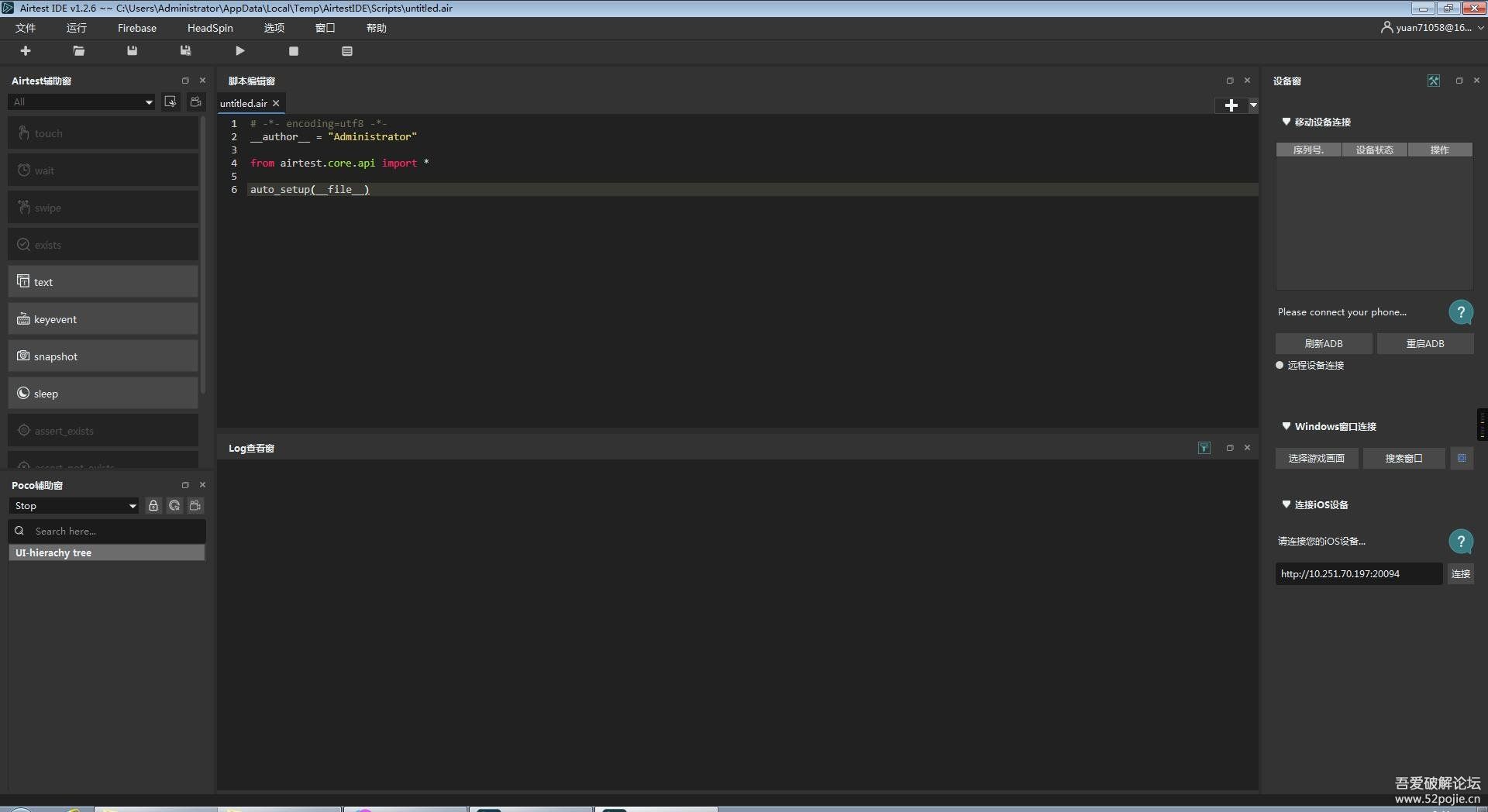
Task: Toggle the checkbox beside the search window button
Action: [x=1461, y=458]
